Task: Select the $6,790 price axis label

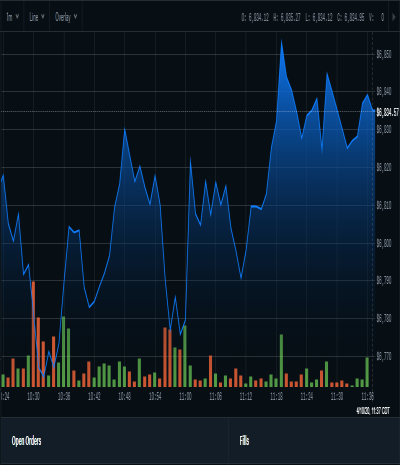Action: click(x=384, y=281)
